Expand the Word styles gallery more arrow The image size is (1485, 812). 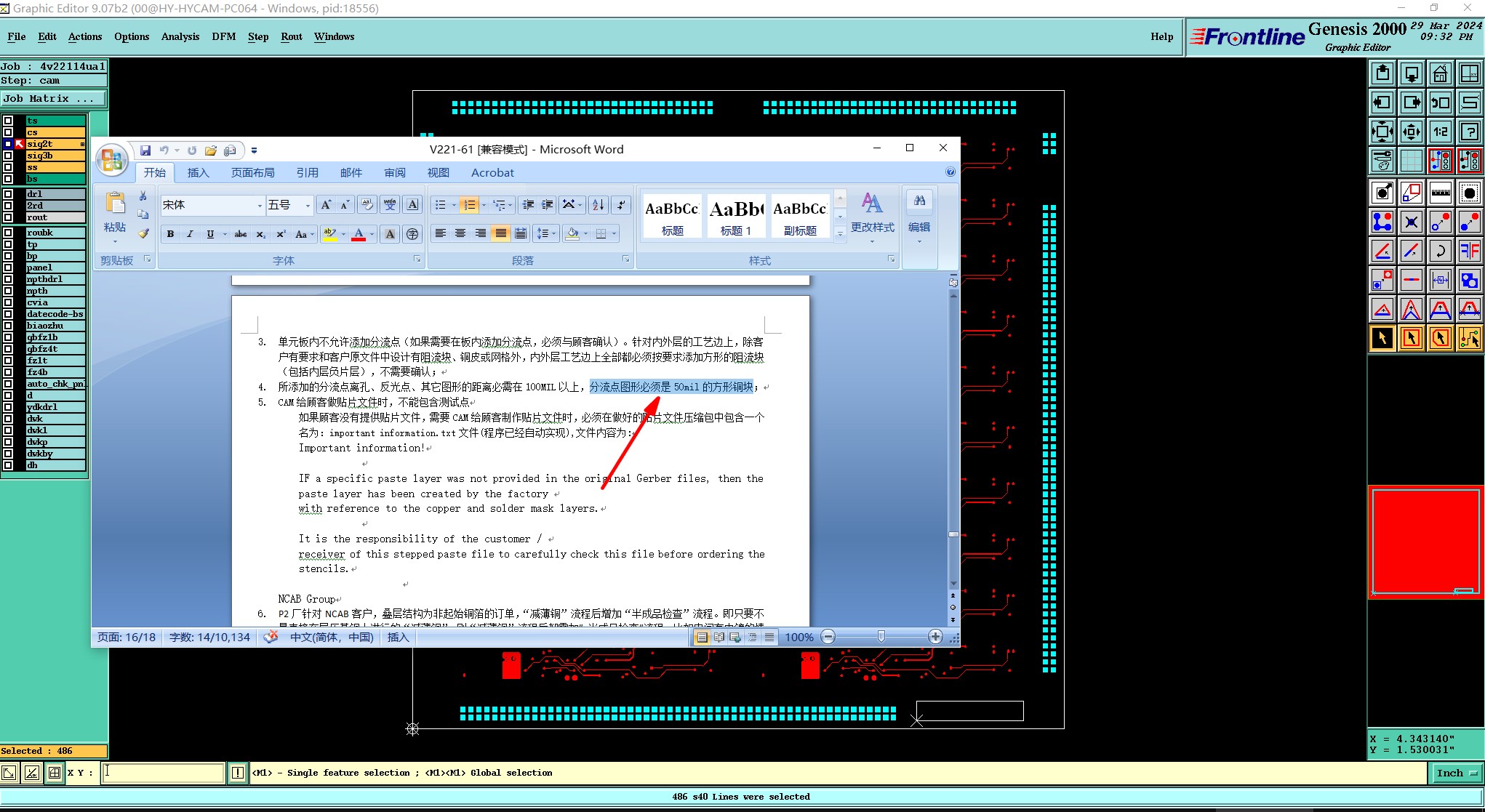point(840,233)
